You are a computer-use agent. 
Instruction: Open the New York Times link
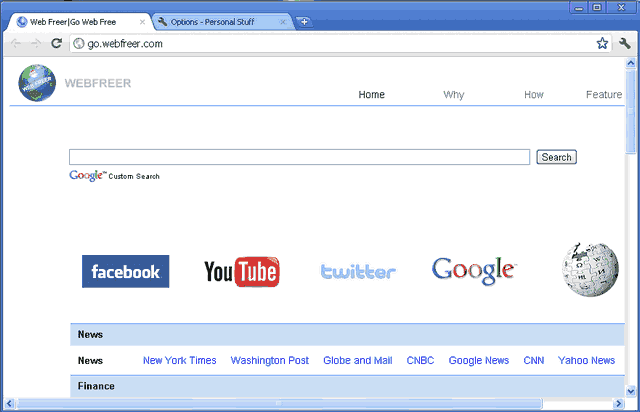pyautogui.click(x=180, y=361)
